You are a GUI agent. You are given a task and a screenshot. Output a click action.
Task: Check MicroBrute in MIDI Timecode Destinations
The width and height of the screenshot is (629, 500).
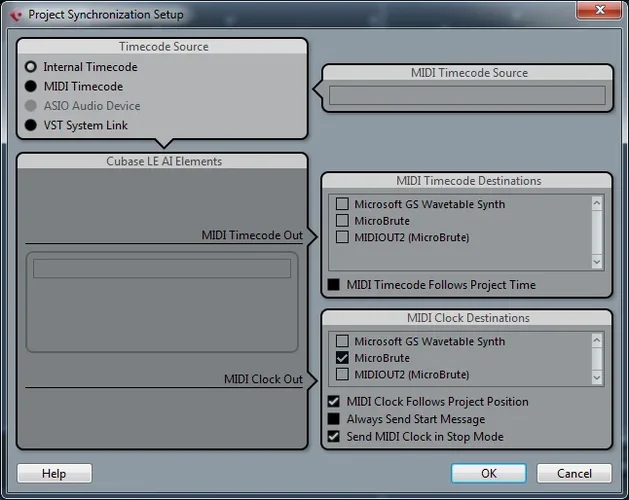pos(342,220)
